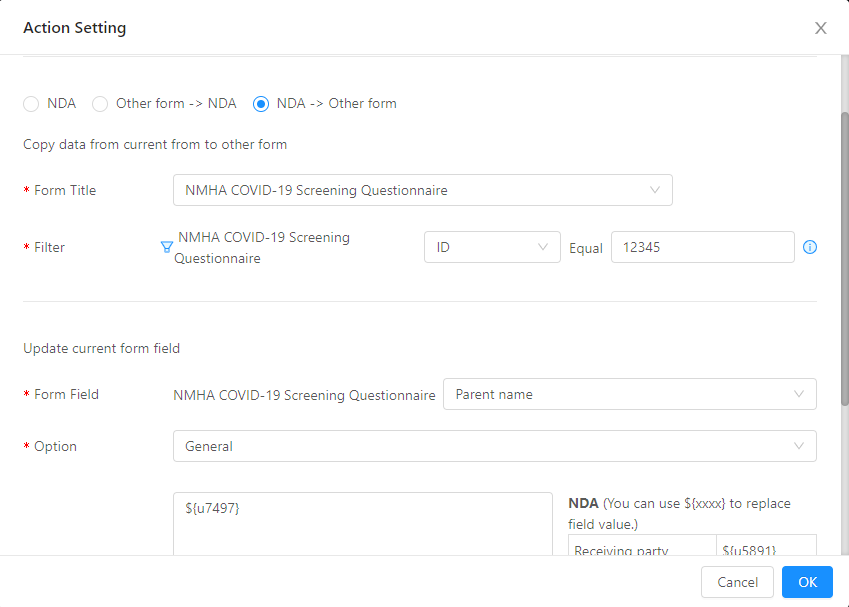Click the General dropdown chevron arrow
This screenshot has width=849, height=607.
pos(798,446)
